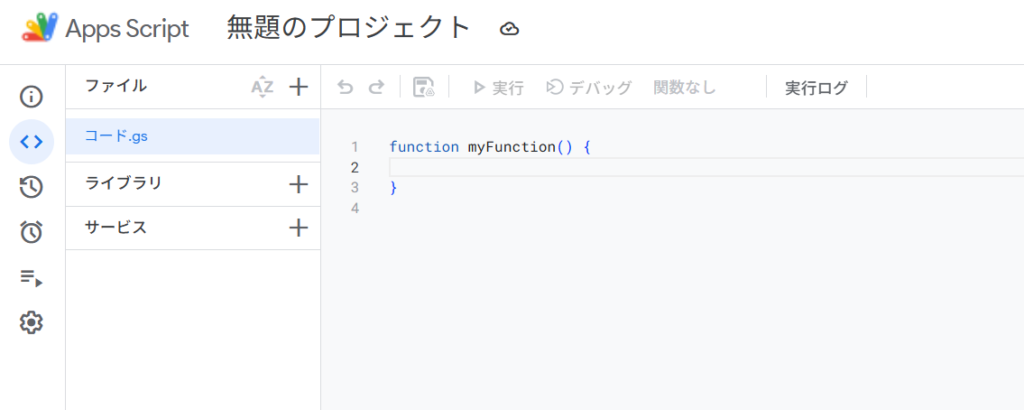
Task: Open Triggers via alarm clock icon
Action: [x=31, y=232]
